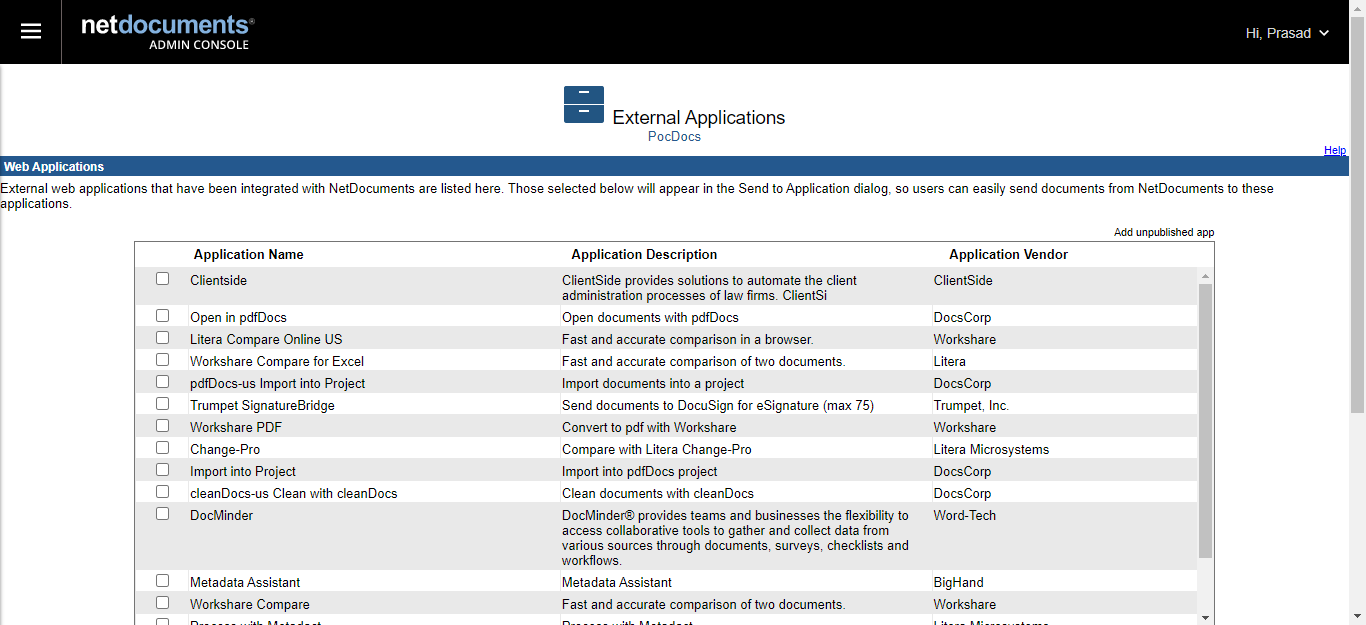Click the Word-Tech vendor cell
1366x625 pixels.
click(x=965, y=516)
